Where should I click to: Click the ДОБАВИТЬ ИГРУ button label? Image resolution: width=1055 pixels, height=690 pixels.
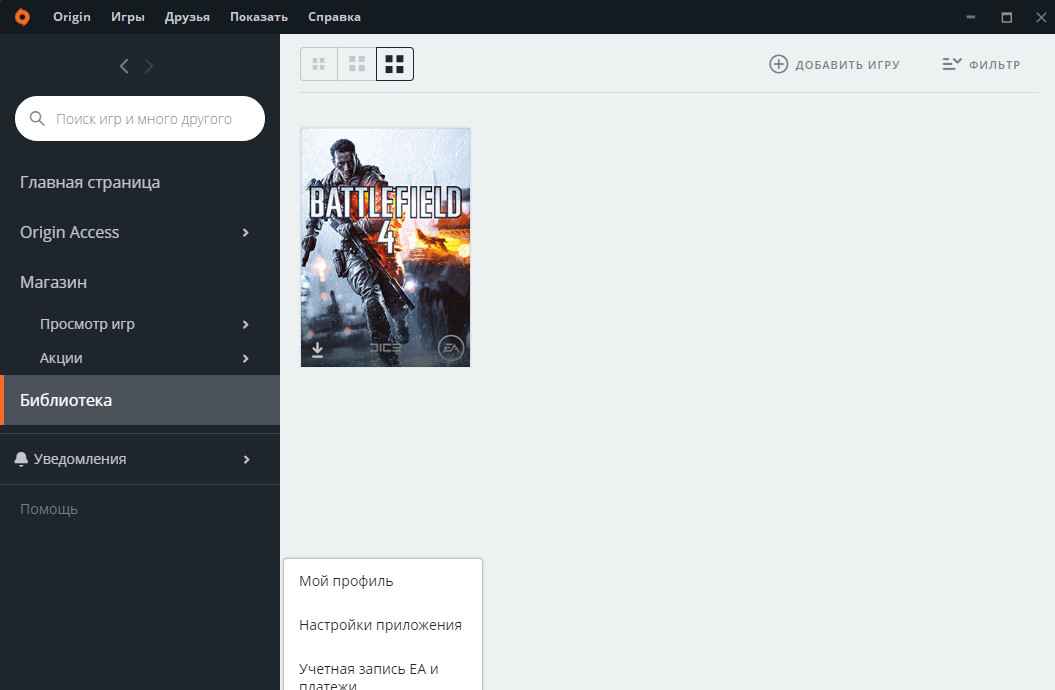847,65
